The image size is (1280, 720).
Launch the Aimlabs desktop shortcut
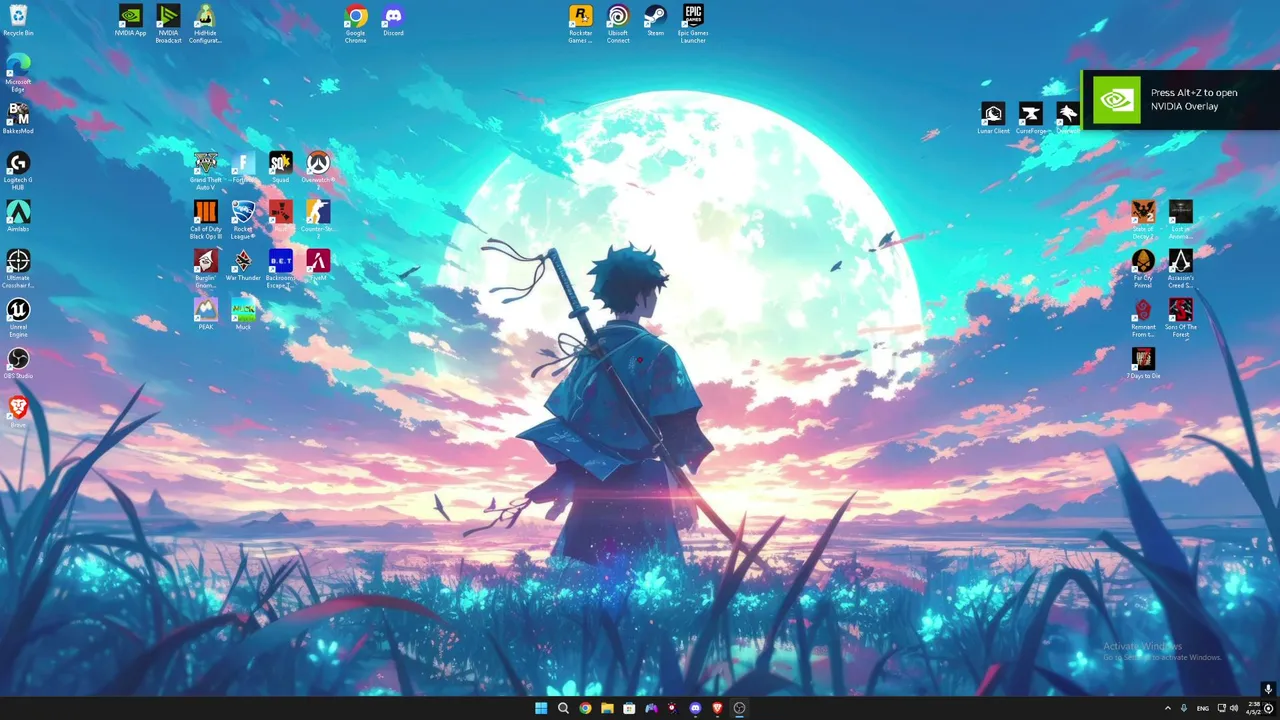pos(18,216)
